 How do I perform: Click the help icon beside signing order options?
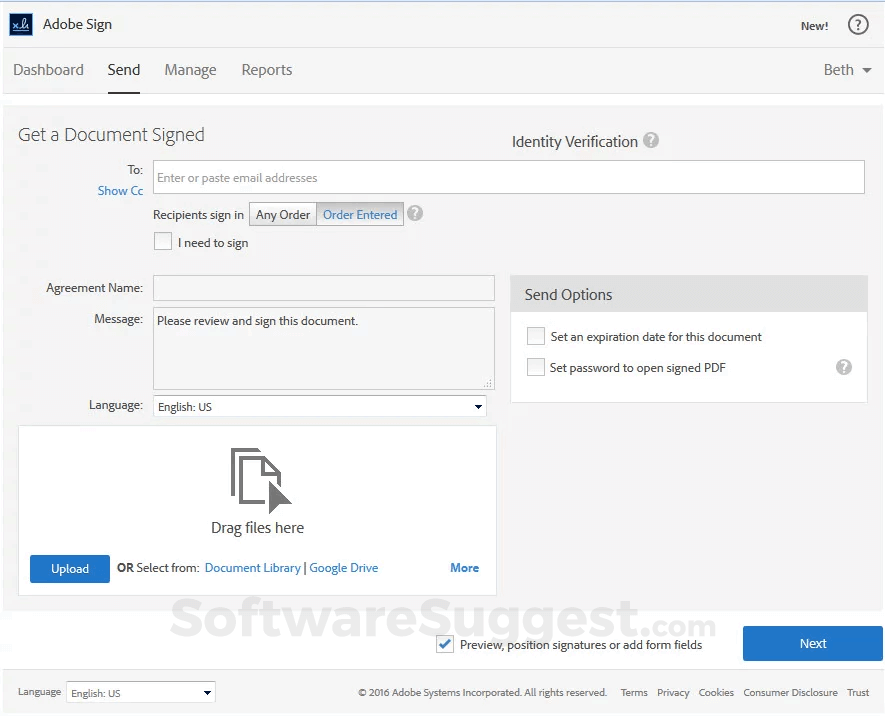tap(415, 213)
